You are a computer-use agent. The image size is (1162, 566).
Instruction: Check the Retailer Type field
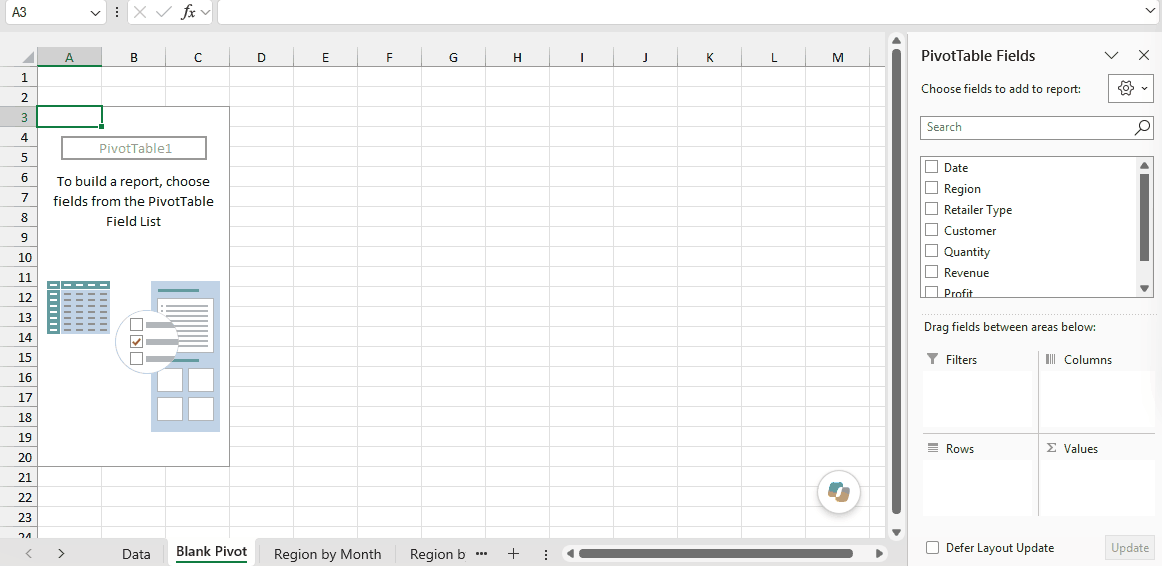point(932,209)
